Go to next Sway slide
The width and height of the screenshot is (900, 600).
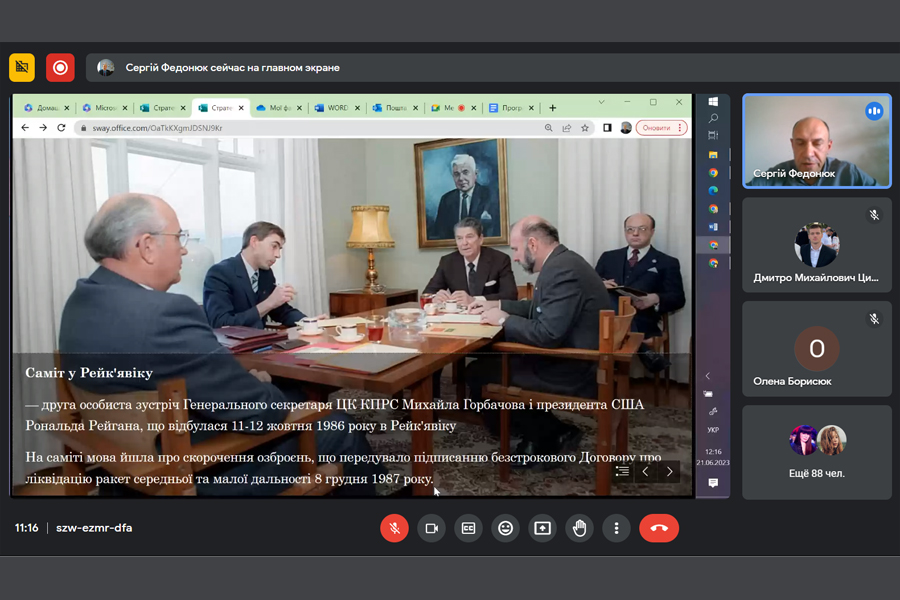coord(669,471)
